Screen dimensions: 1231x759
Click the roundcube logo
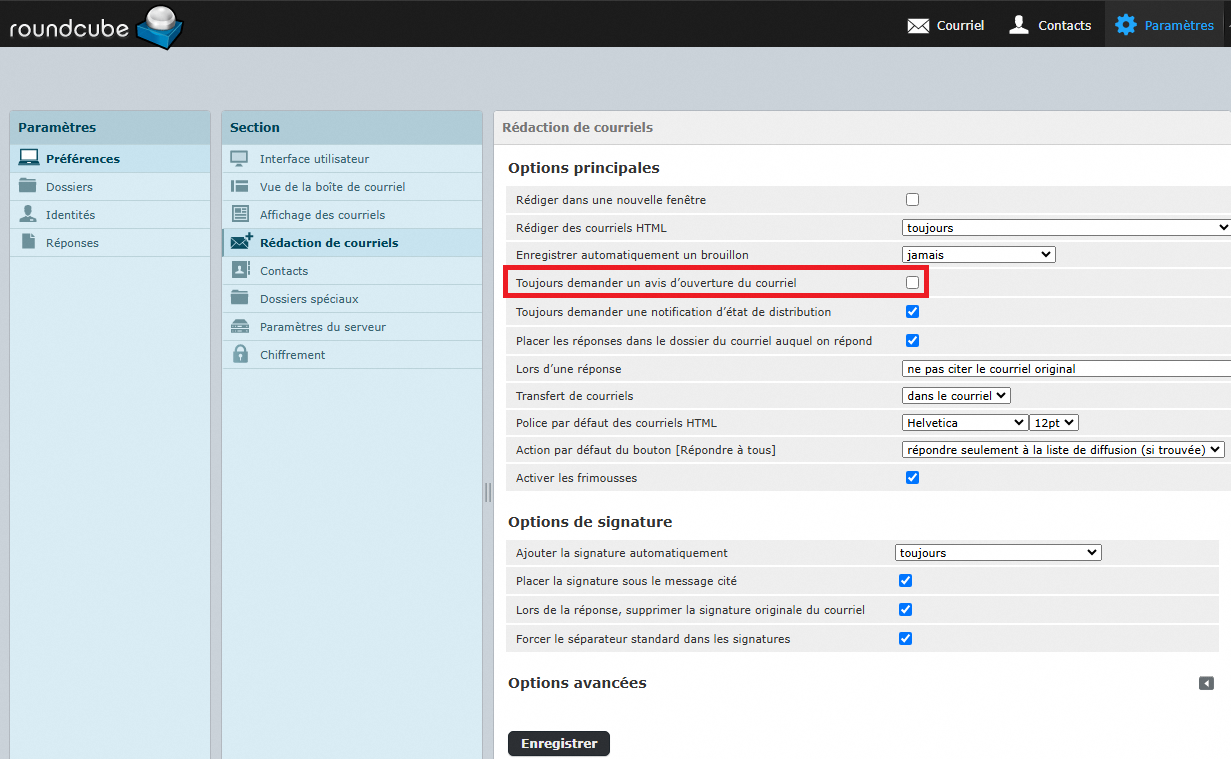click(x=95, y=25)
